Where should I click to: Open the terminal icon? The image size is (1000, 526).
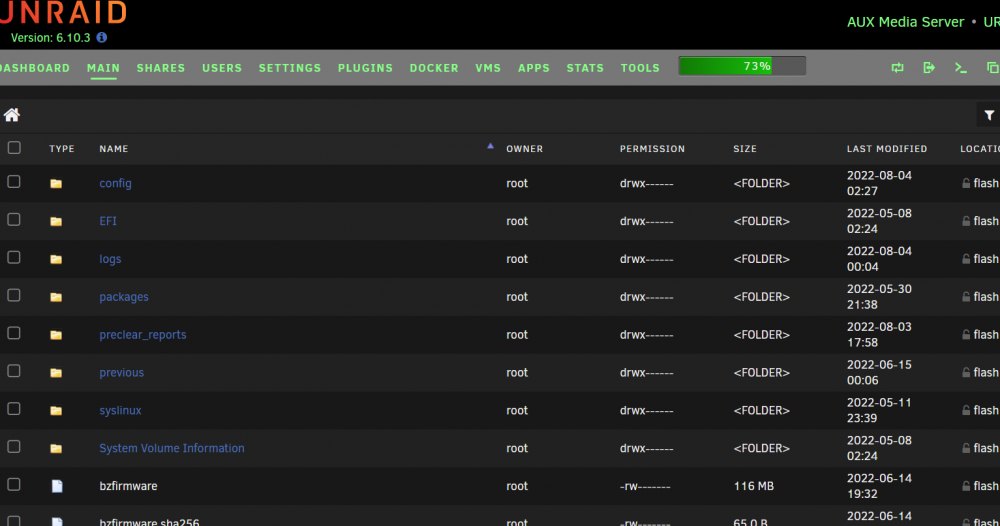click(960, 68)
